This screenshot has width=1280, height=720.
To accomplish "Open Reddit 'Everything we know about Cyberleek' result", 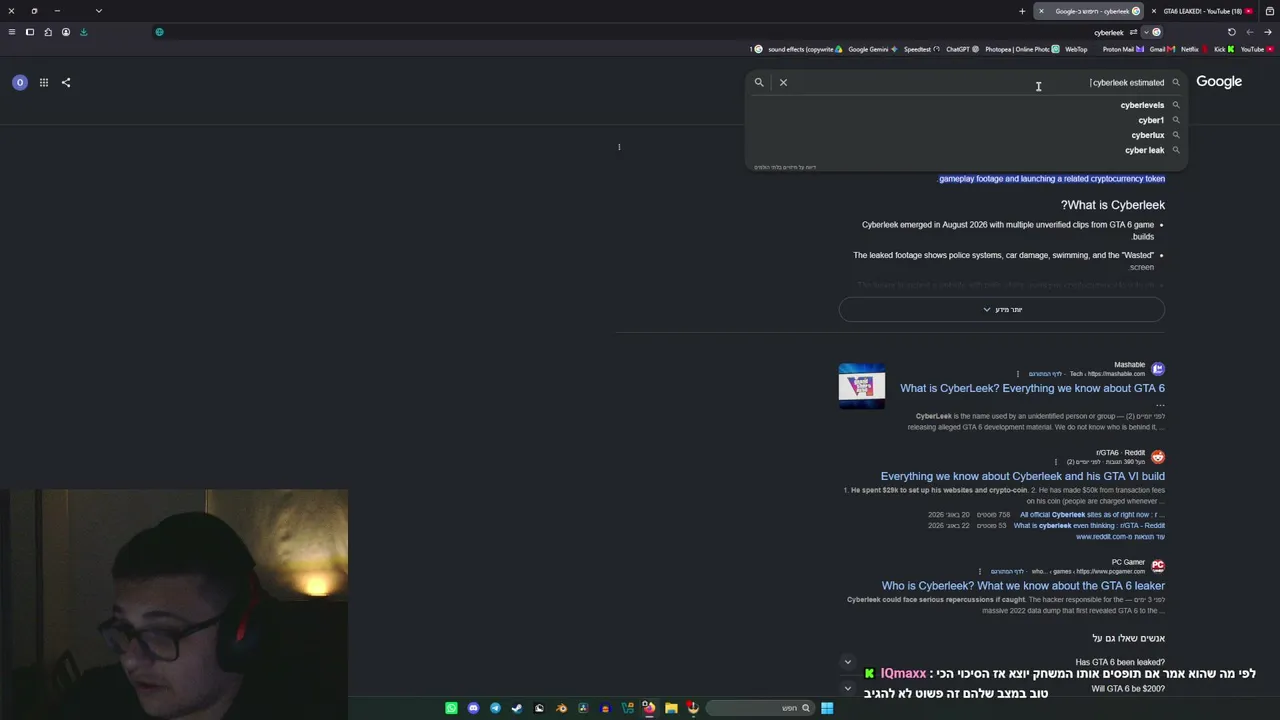I will [1023, 476].
